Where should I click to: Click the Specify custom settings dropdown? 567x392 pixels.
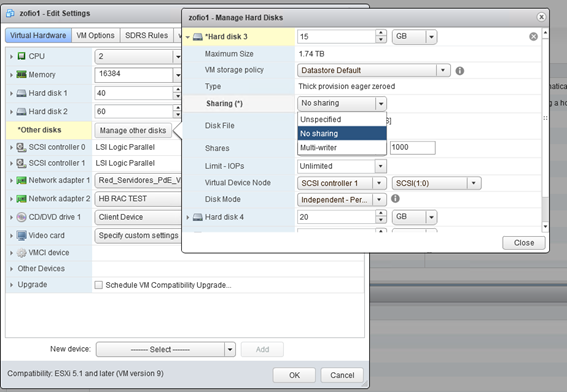pos(138,235)
